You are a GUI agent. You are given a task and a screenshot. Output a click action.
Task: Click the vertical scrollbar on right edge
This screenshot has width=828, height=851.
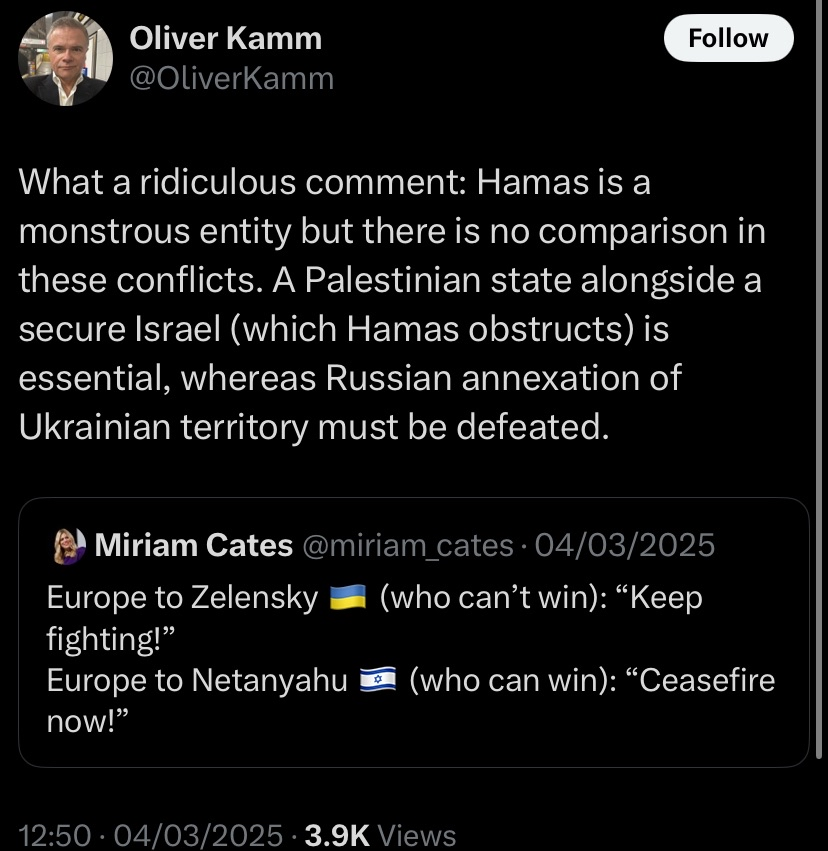click(819, 380)
